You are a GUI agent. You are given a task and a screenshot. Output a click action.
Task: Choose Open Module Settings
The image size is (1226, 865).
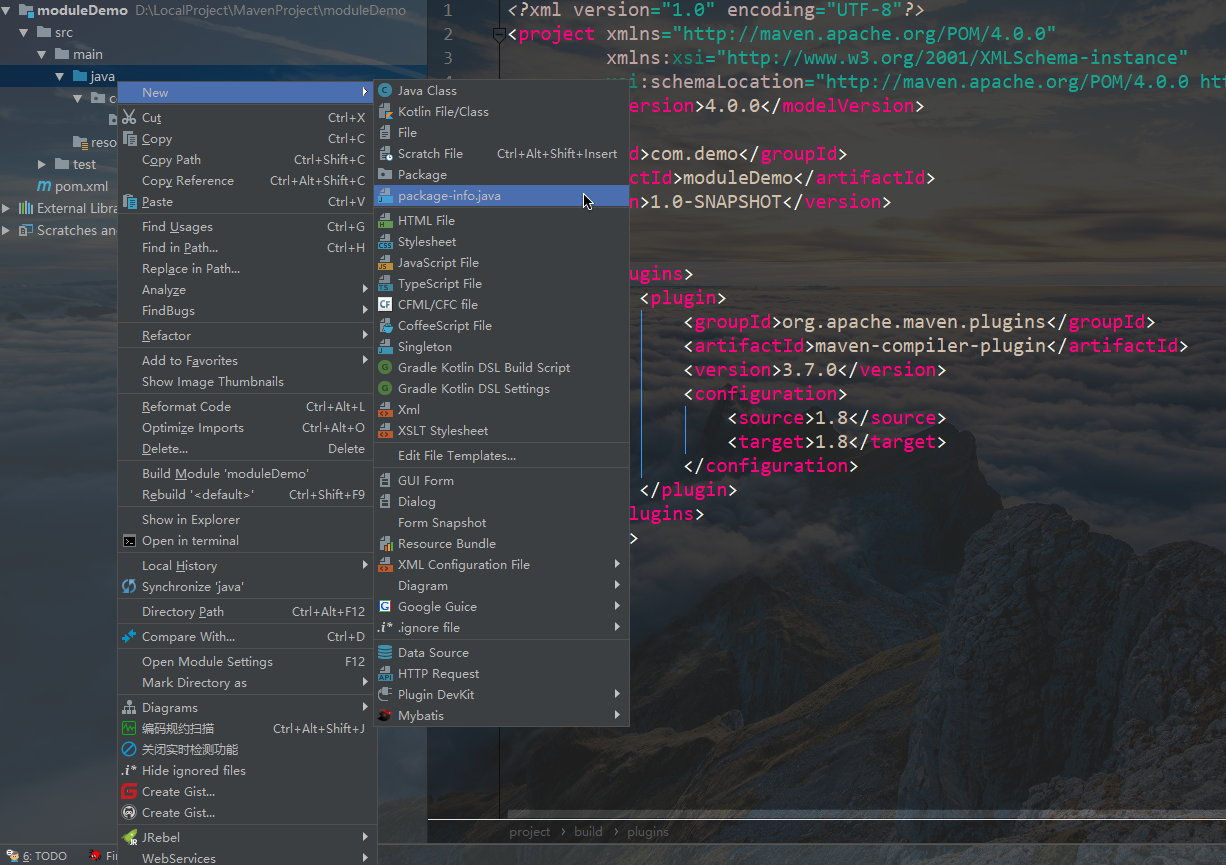[x=247, y=661]
